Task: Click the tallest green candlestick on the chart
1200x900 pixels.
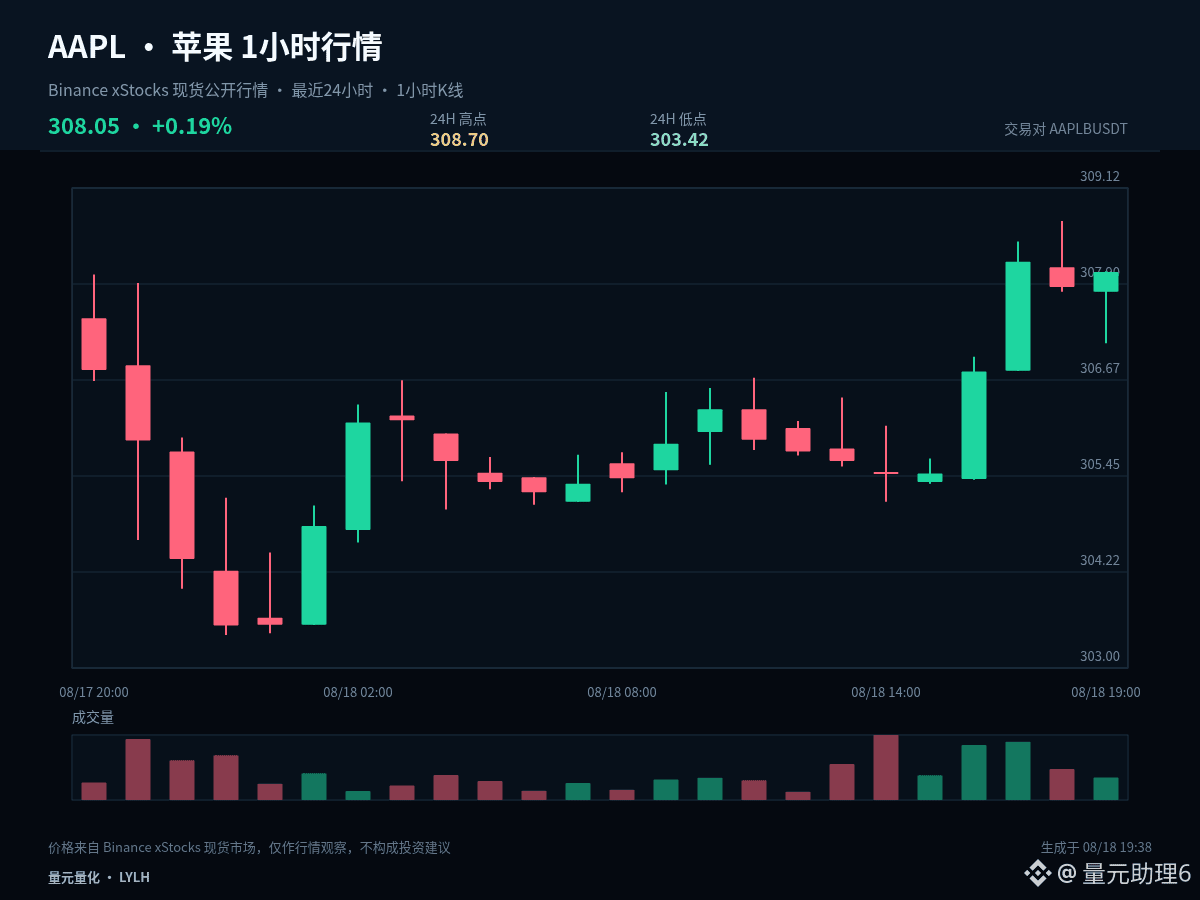Action: [x=1018, y=316]
